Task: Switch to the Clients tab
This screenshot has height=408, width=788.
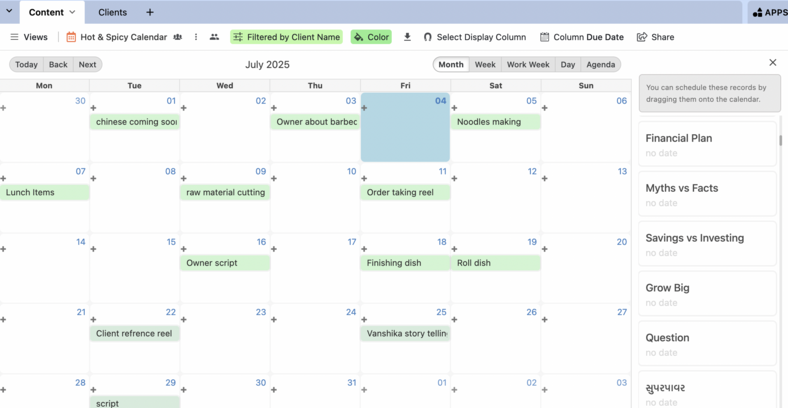Action: (112, 12)
